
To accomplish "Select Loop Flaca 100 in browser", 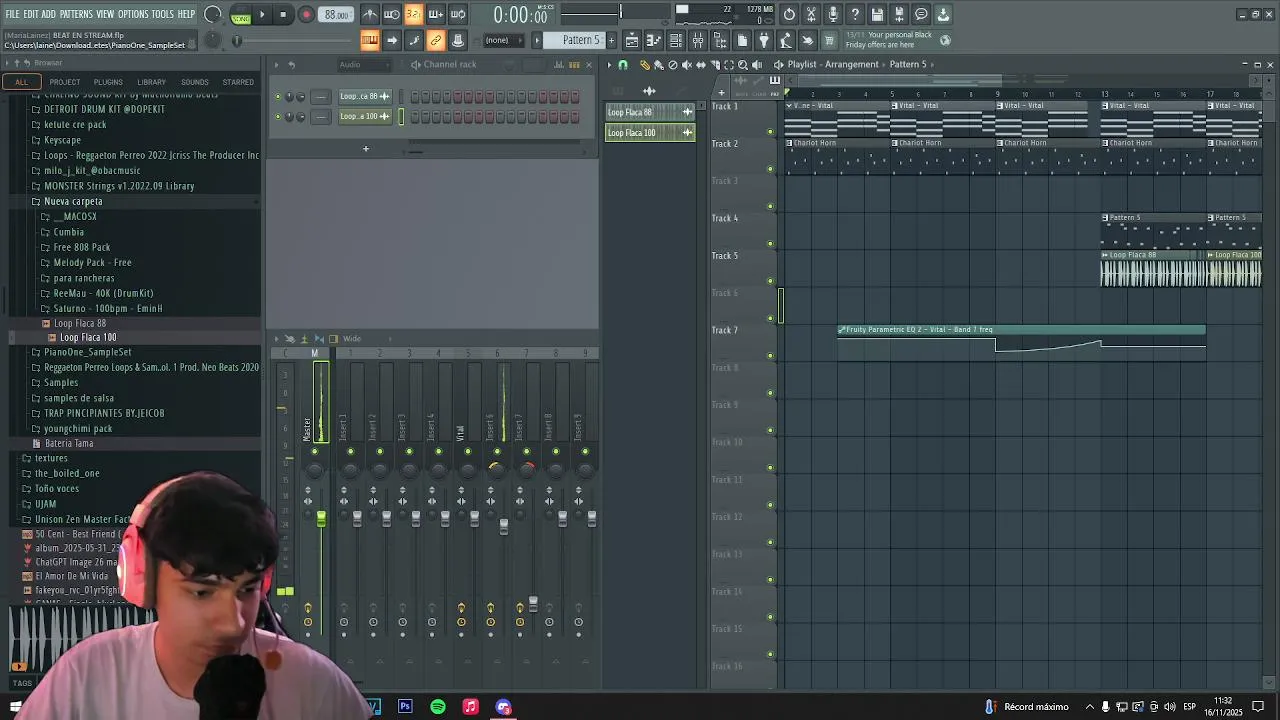I will tap(87, 338).
